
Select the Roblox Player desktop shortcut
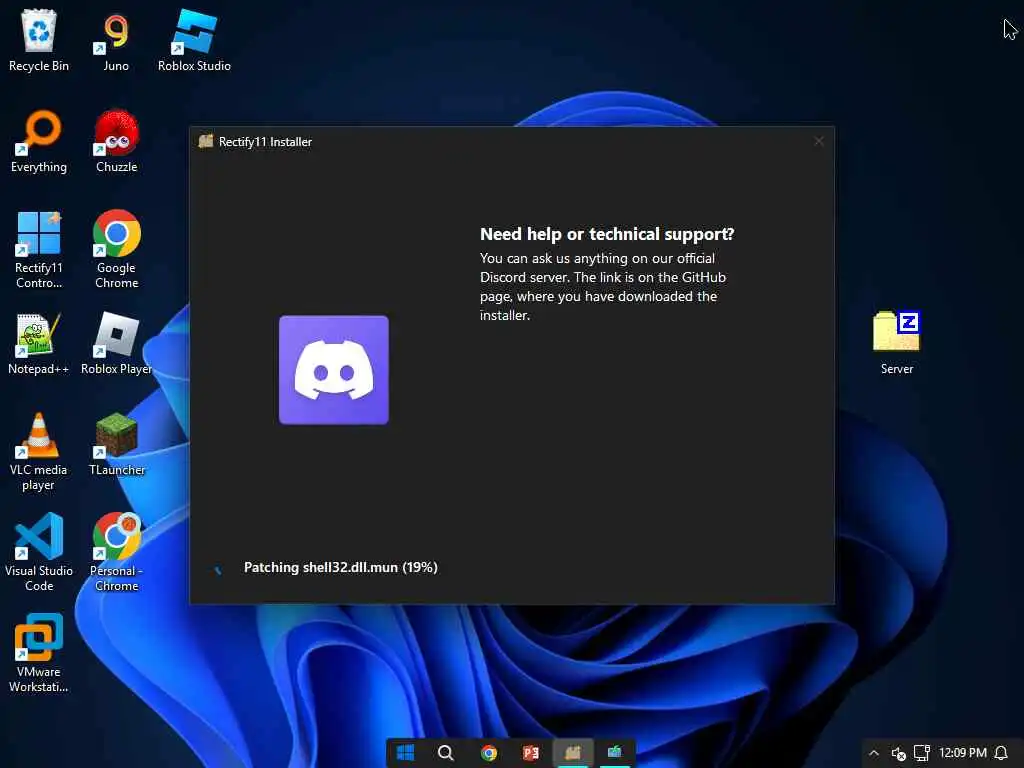click(116, 344)
